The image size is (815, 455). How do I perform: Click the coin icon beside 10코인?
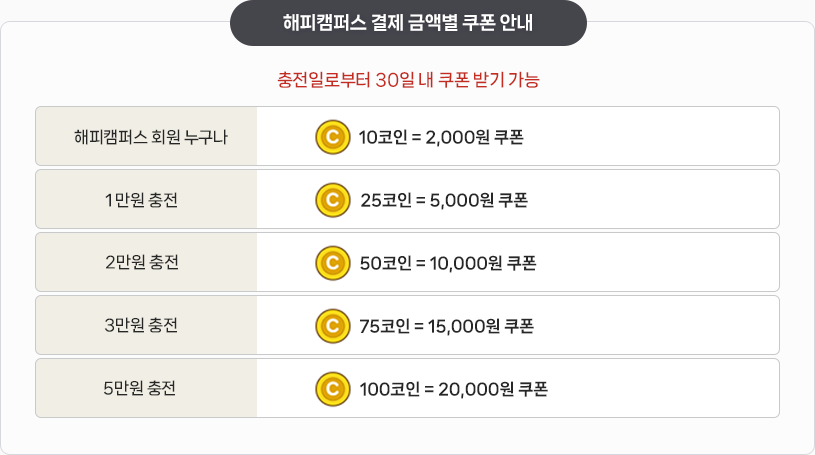333,137
